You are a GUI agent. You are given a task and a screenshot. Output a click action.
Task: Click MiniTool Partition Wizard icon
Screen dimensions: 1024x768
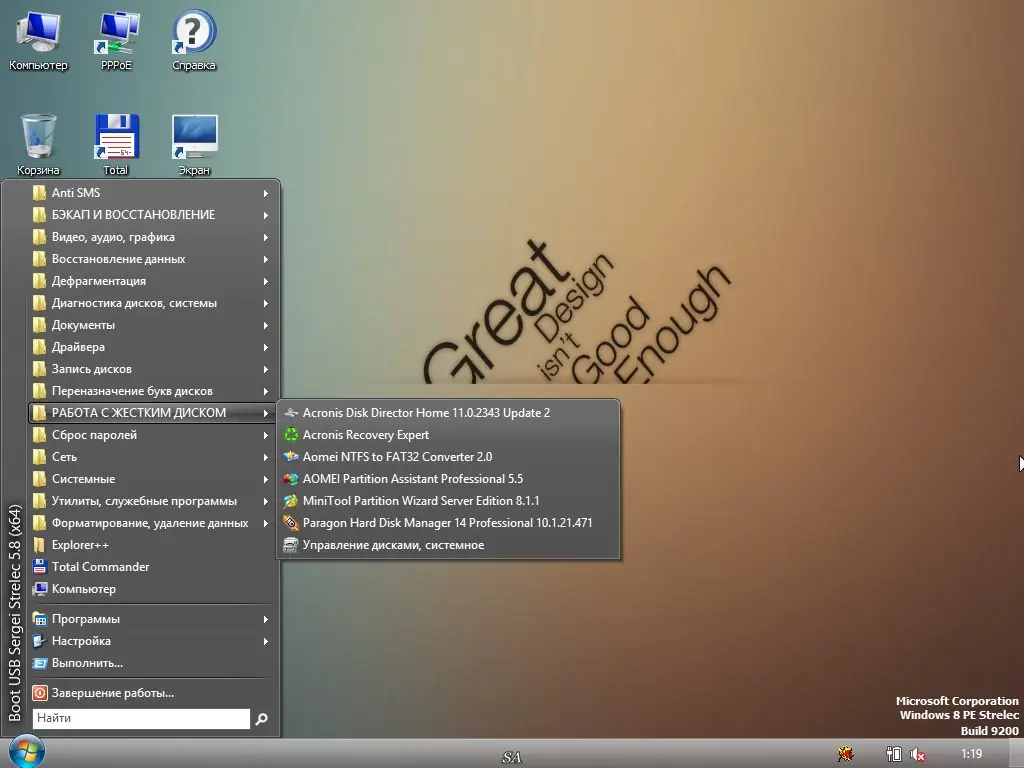tap(291, 501)
